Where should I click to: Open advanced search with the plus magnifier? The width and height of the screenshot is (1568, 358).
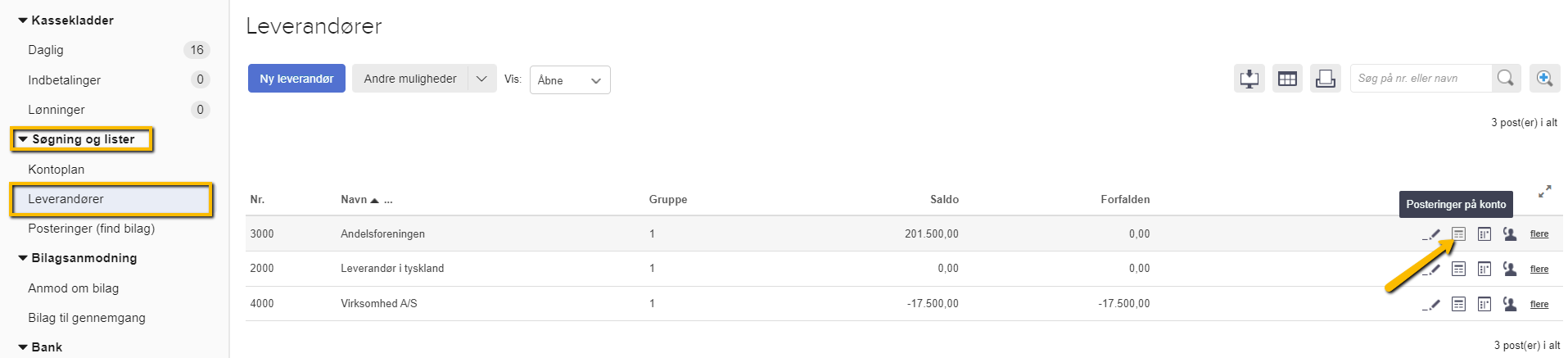click(1544, 79)
